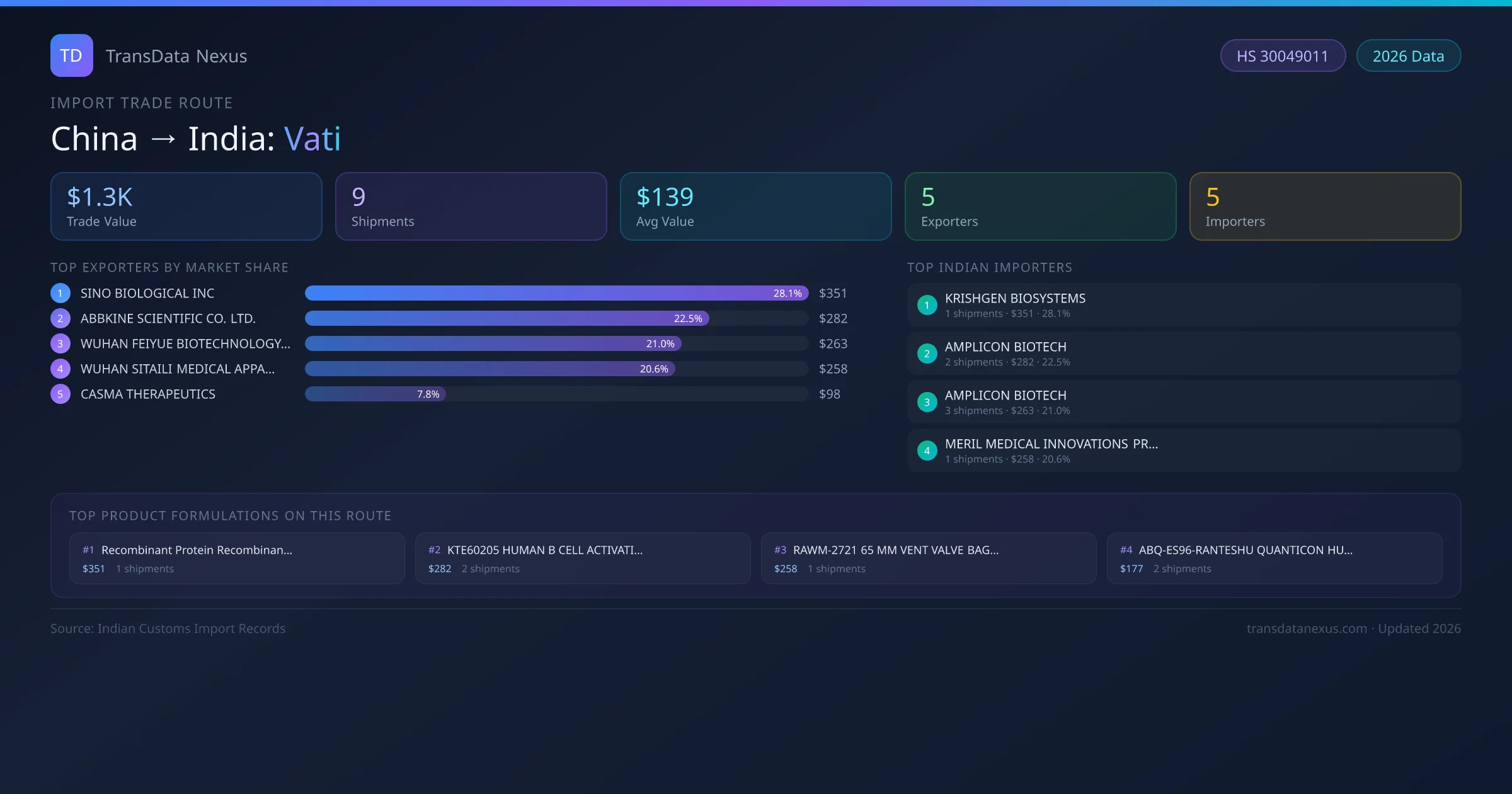Select the 5 Exporters stat card

point(1040,206)
